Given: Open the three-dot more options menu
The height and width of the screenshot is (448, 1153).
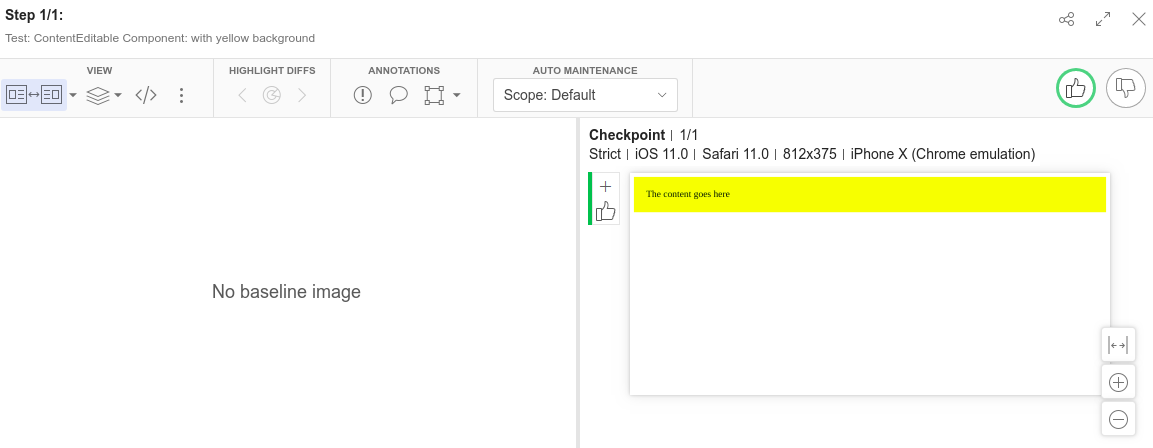Looking at the screenshot, I should point(181,95).
